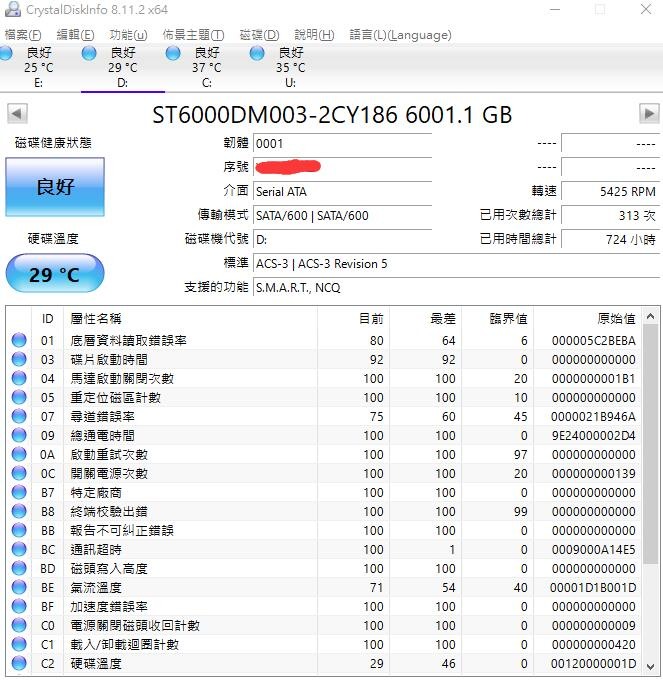
Task: Click status orb for attribute 05
Action: [19, 397]
